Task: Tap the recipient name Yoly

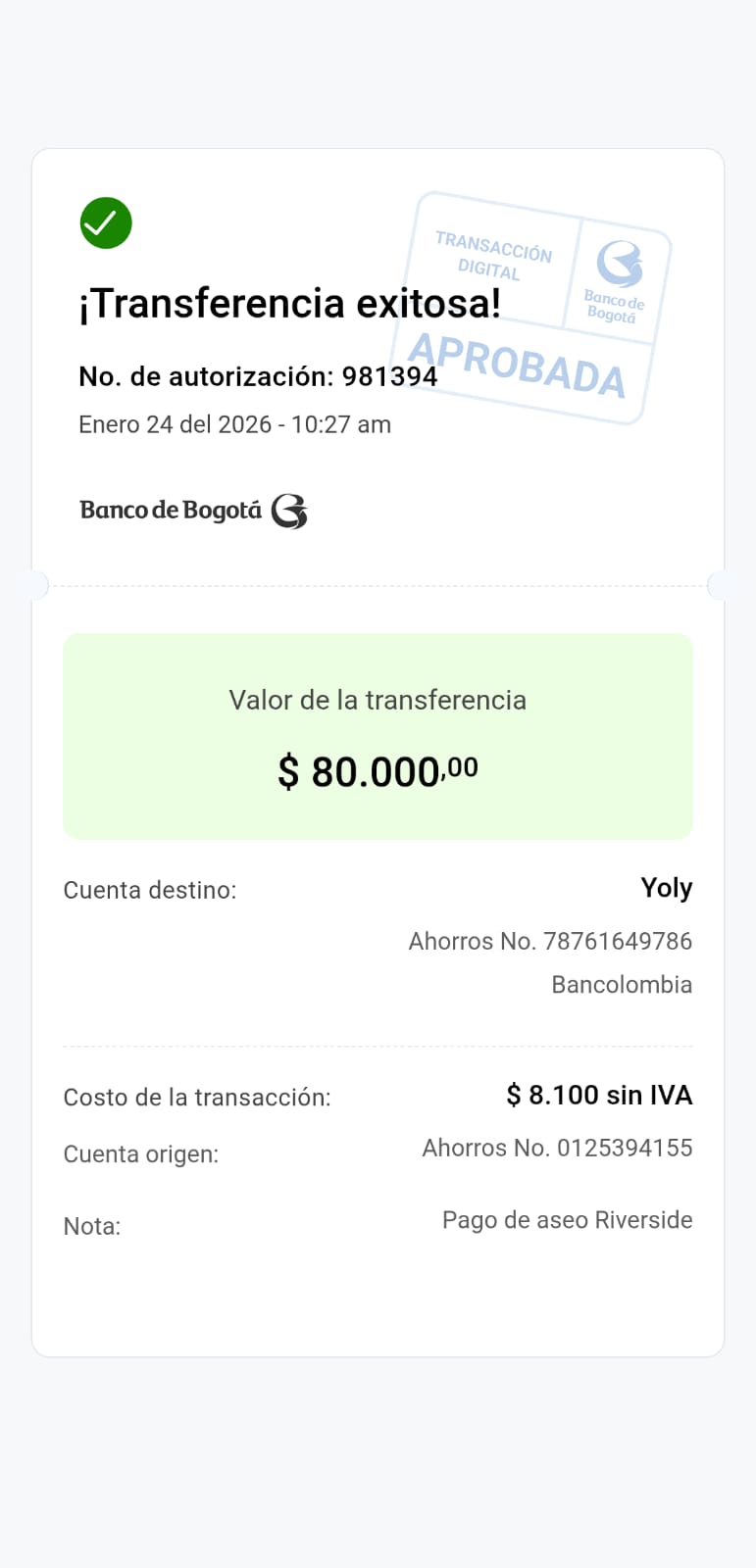Action: (x=666, y=888)
